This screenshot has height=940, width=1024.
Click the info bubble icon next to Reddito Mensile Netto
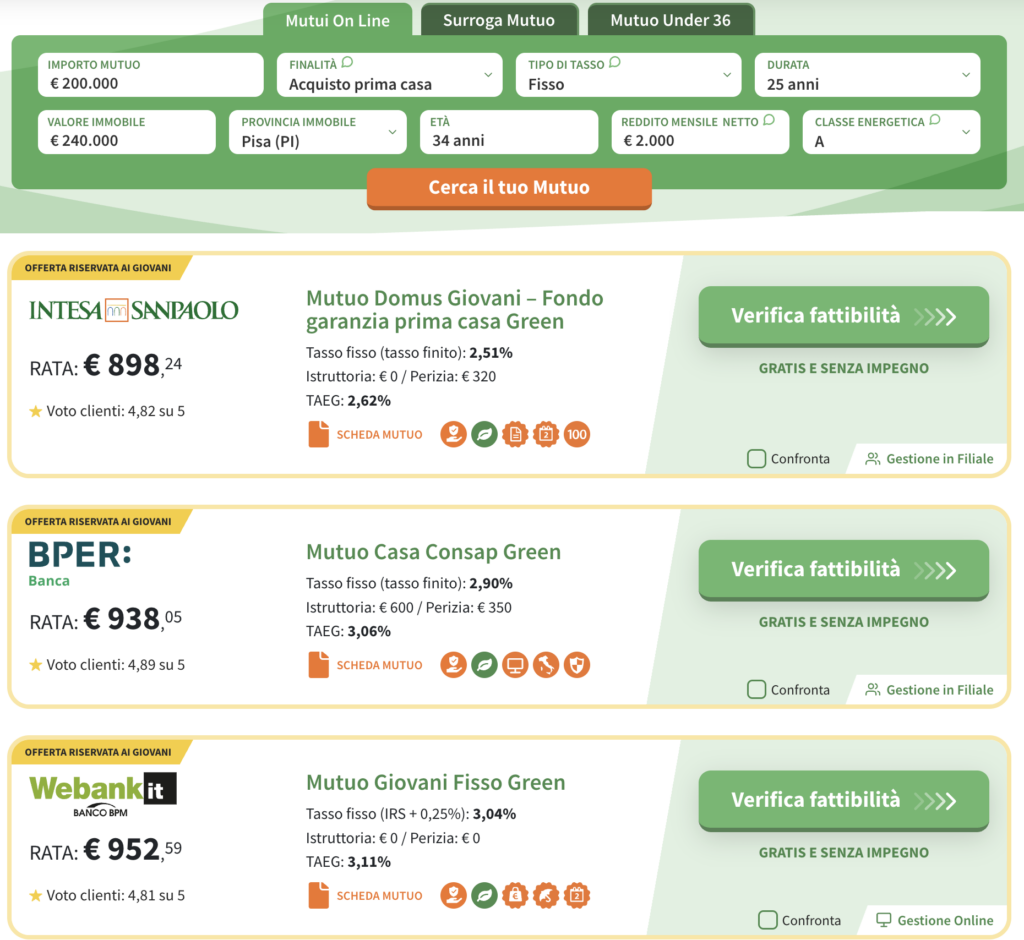point(768,120)
